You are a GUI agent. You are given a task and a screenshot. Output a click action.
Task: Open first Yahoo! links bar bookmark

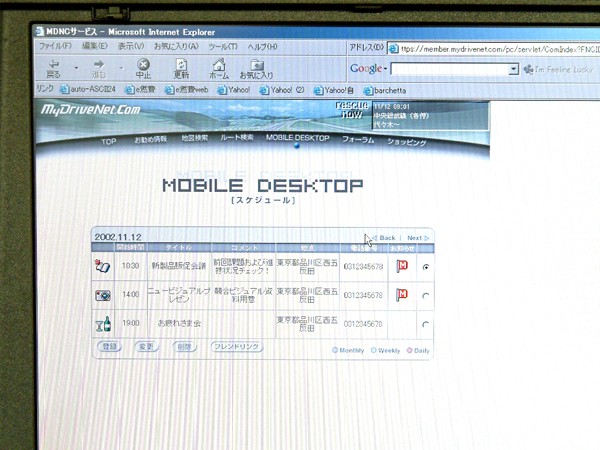233,90
